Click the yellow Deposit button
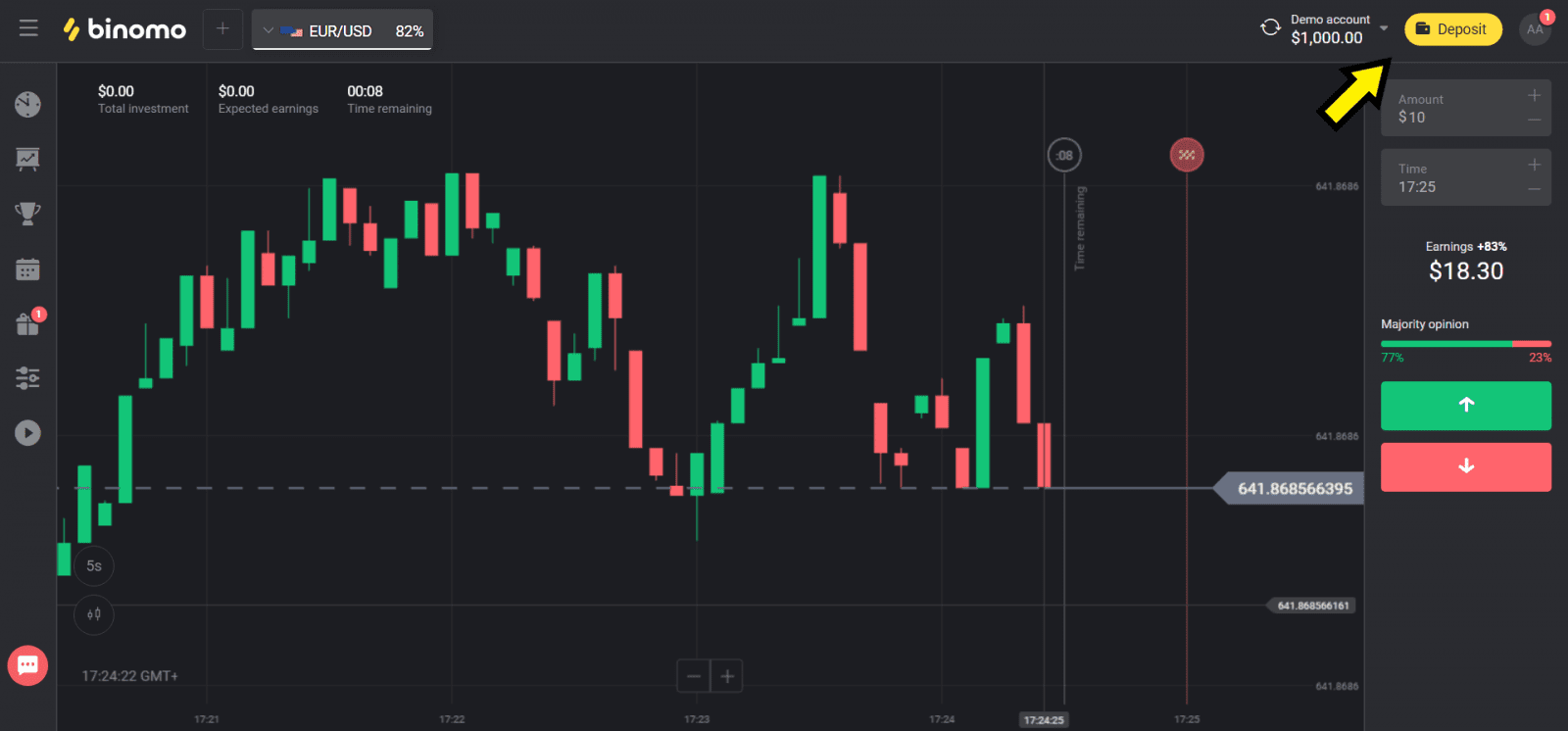 tap(1452, 29)
